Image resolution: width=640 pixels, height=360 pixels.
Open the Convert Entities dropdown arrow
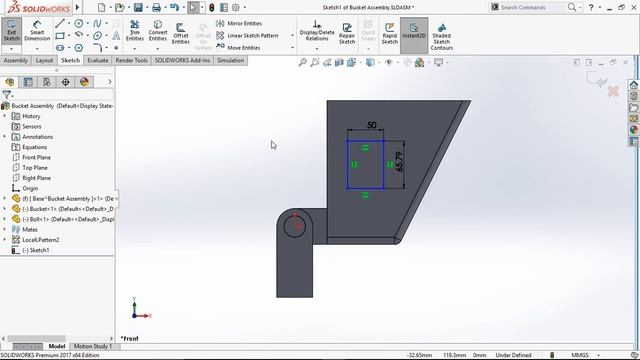click(x=158, y=49)
